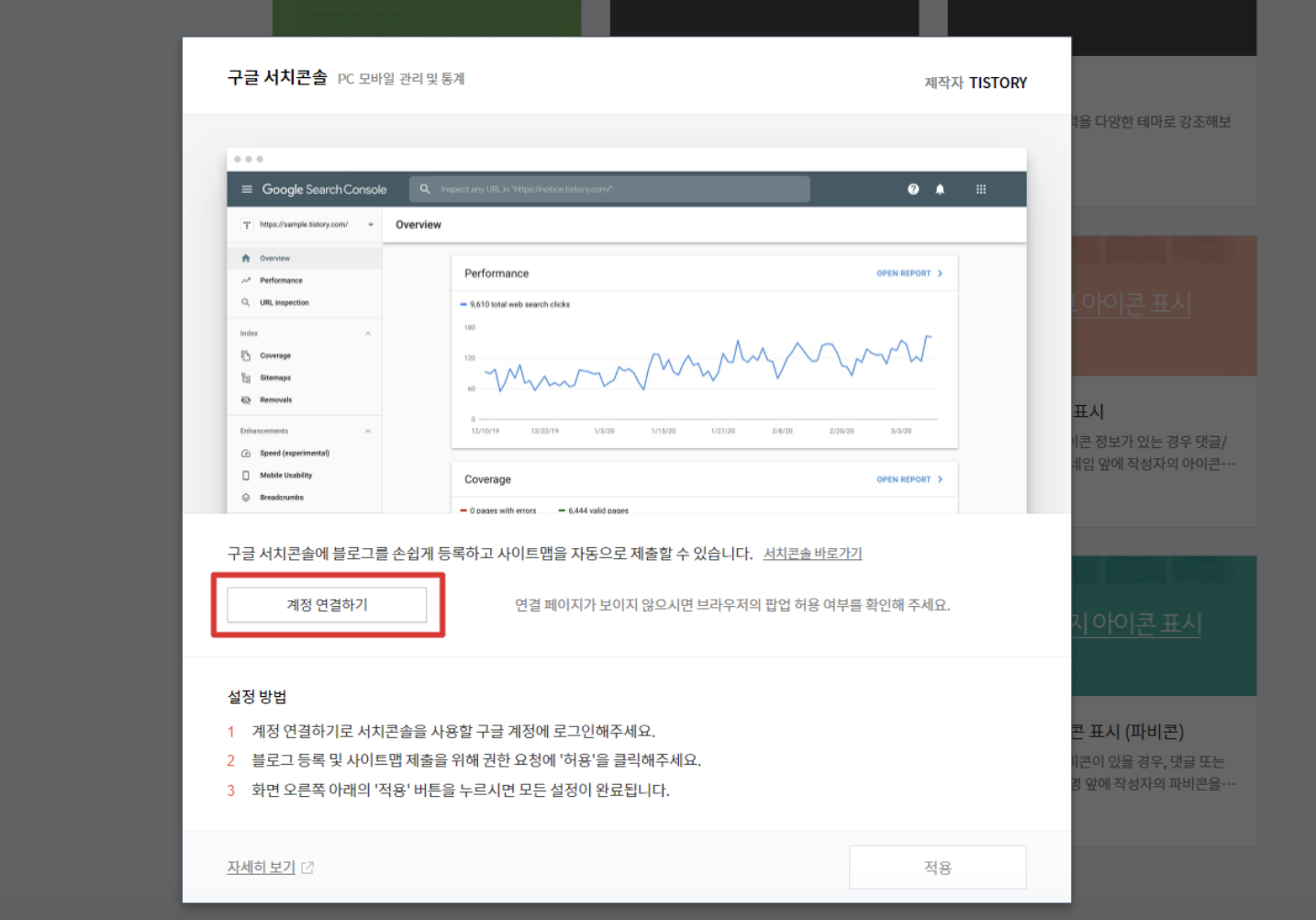Click the trend line icon next to Performance
1316x920 pixels.
click(246, 280)
